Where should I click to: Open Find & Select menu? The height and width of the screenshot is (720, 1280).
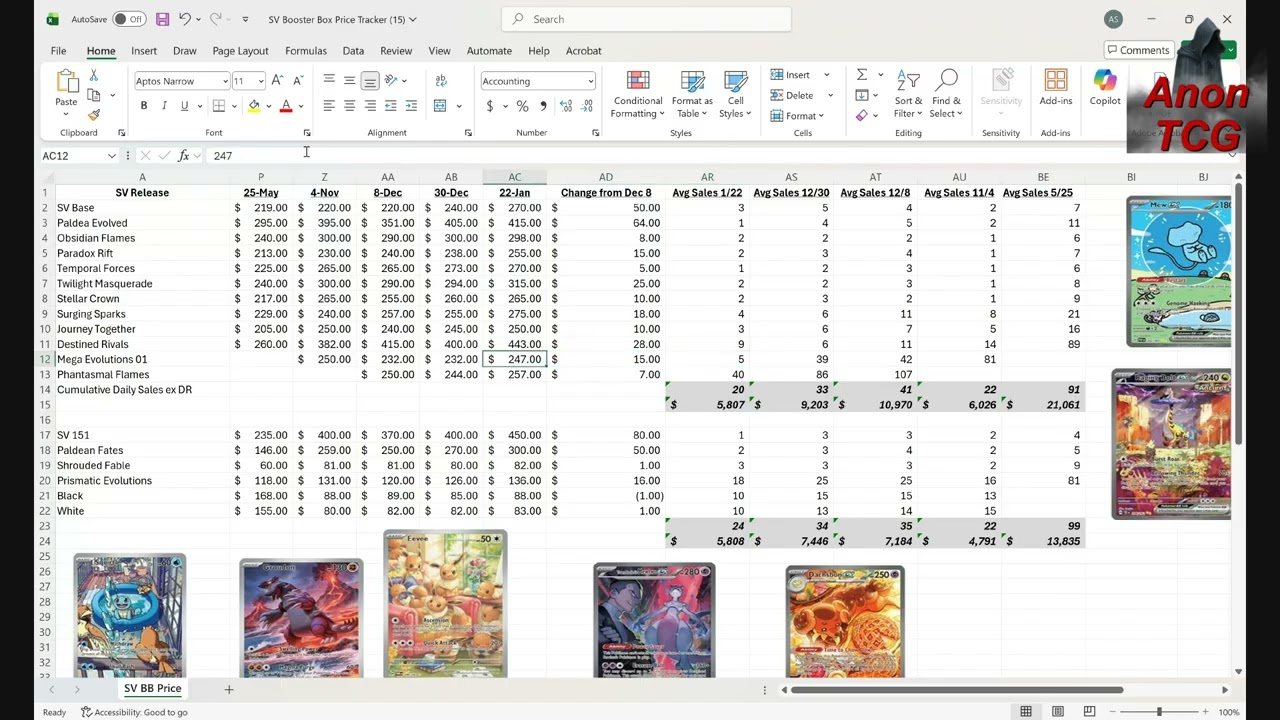pos(946,95)
